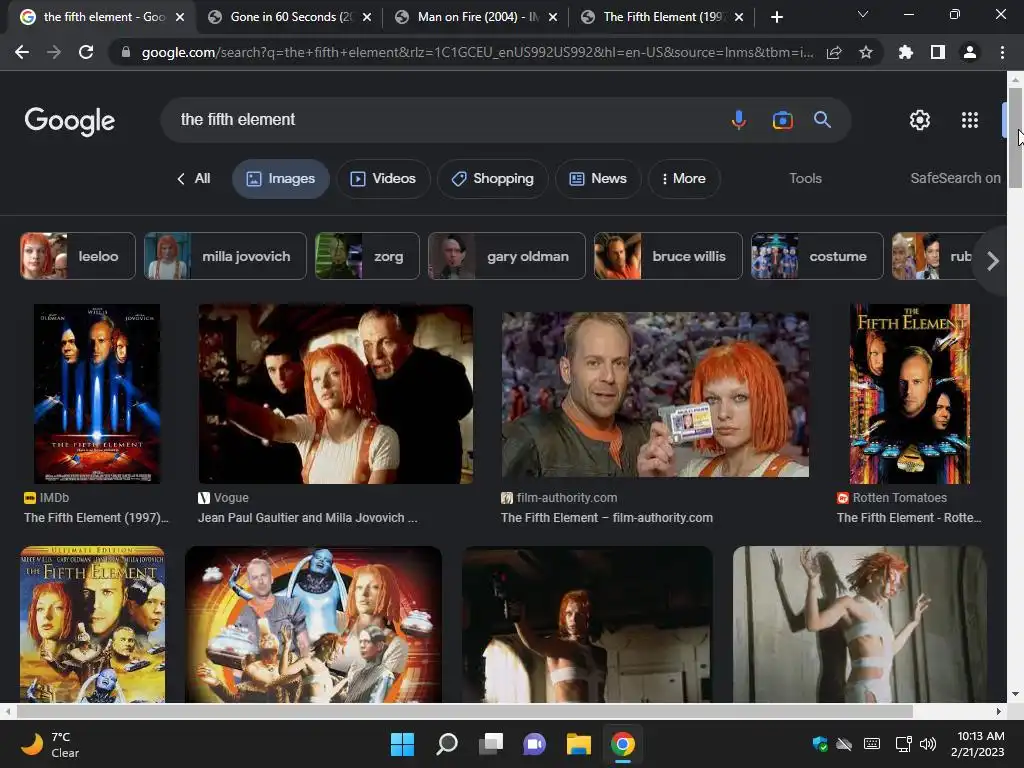
Task: Click the gary oldman suggestion chip
Action: tap(507, 256)
